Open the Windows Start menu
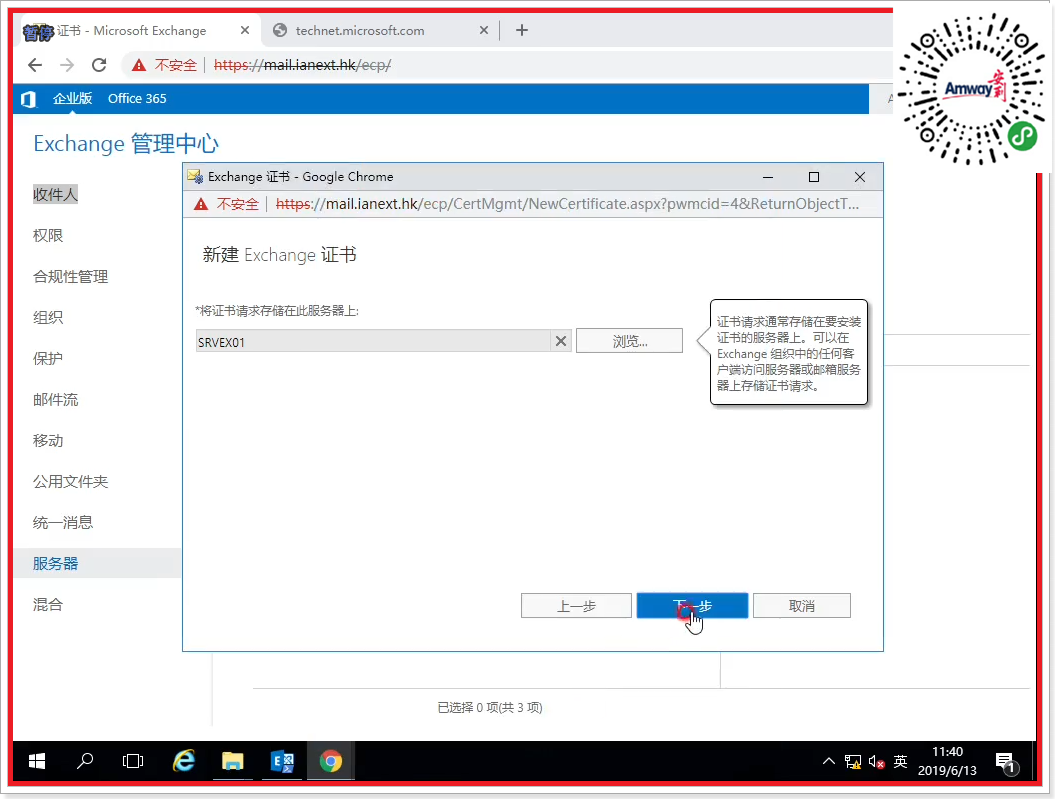The width and height of the screenshot is (1055, 799). point(37,761)
